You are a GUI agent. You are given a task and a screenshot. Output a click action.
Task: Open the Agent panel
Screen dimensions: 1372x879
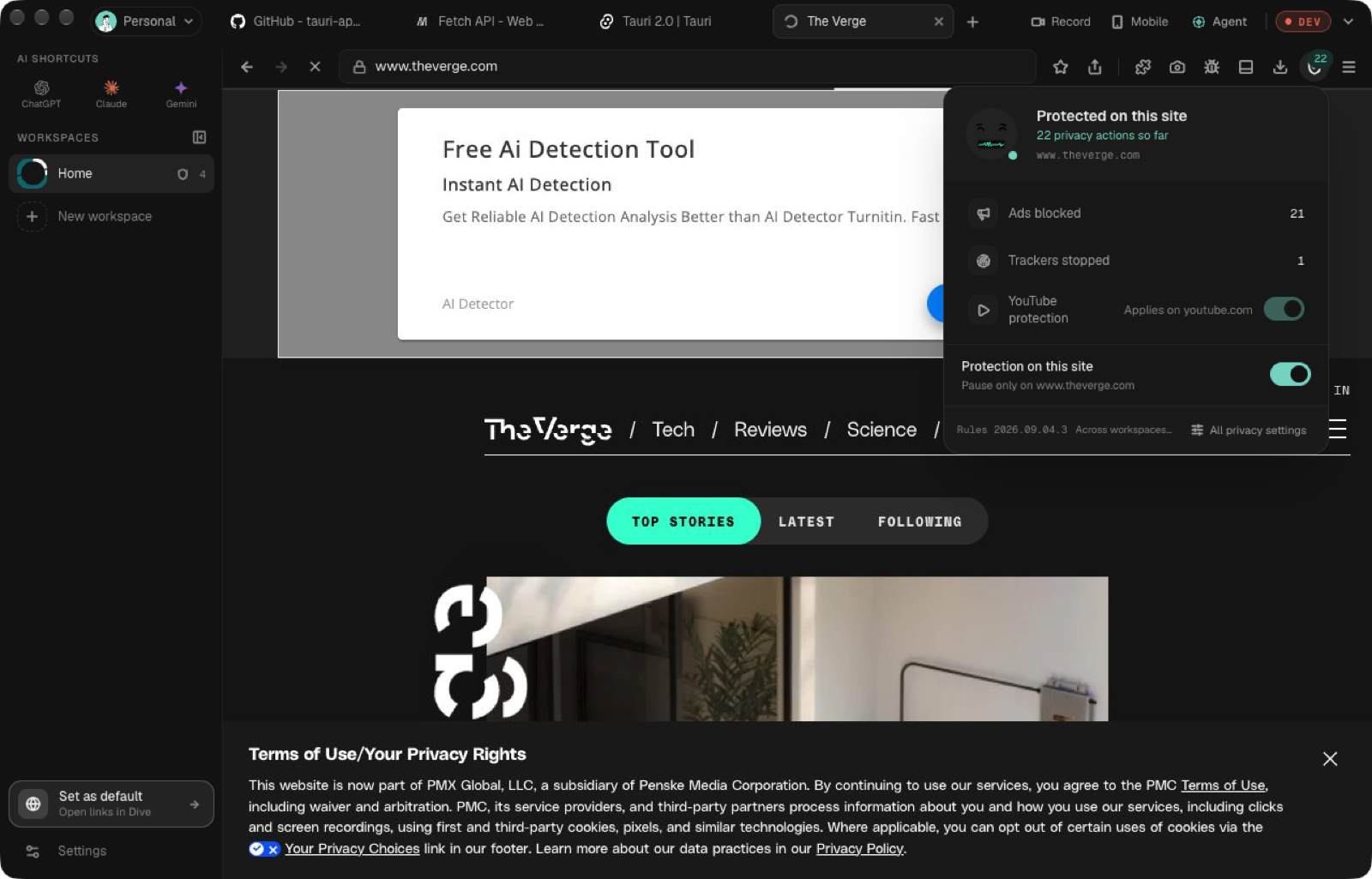coord(1219,21)
